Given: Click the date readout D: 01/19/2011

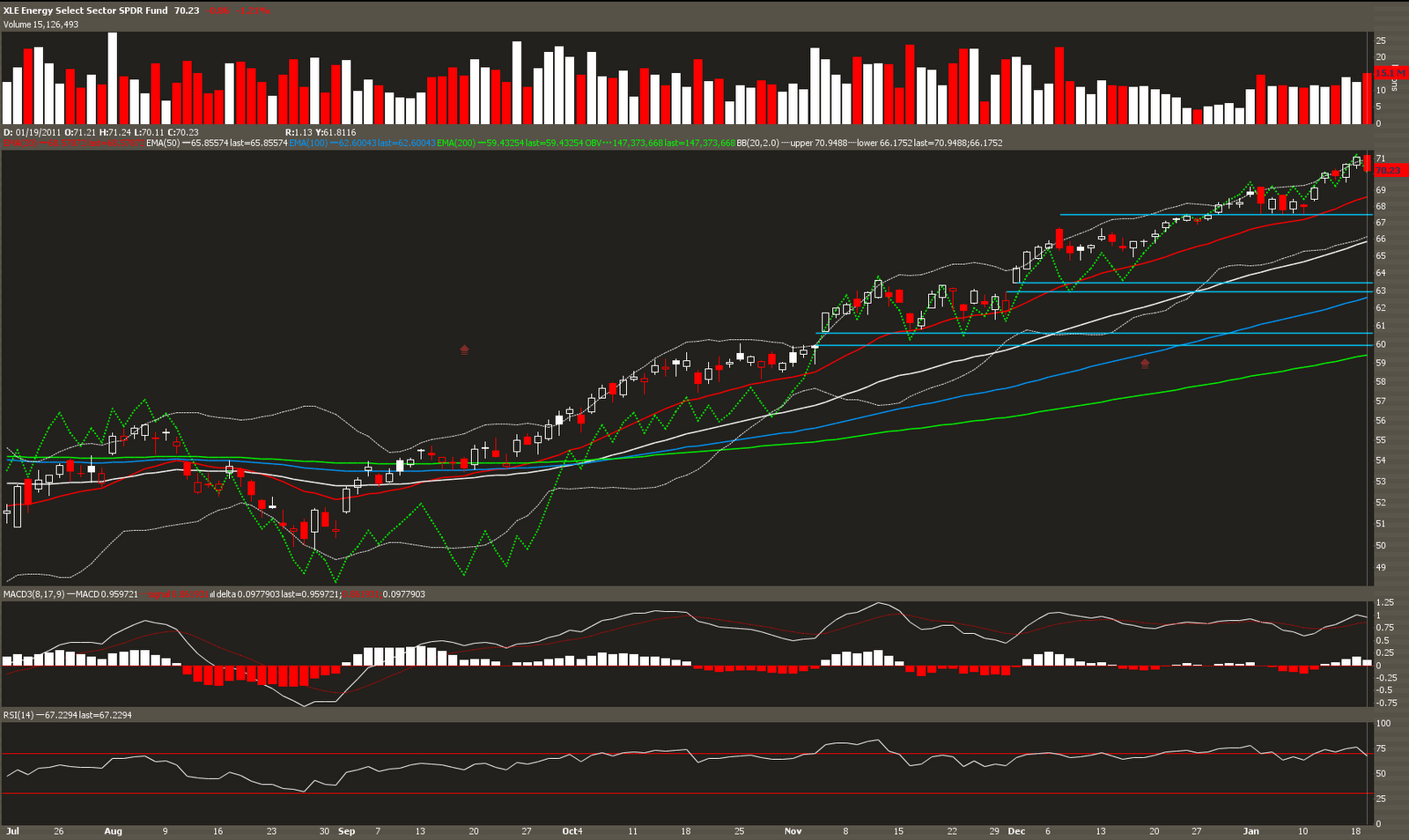Looking at the screenshot, I should coord(32,132).
